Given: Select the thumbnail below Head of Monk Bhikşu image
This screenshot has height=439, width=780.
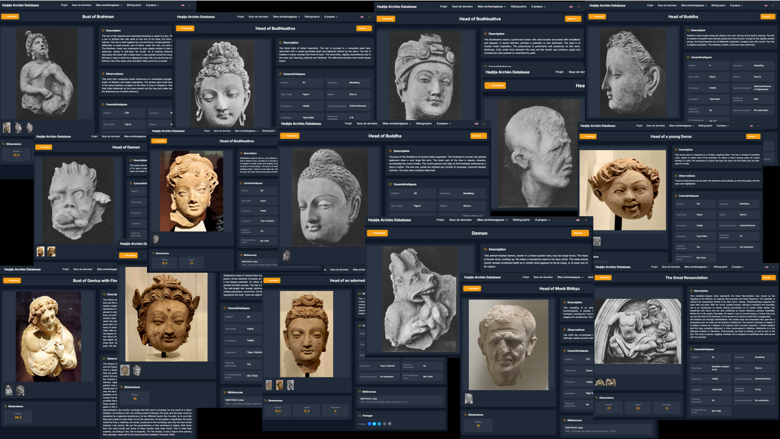Looking at the screenshot, I should (469, 398).
